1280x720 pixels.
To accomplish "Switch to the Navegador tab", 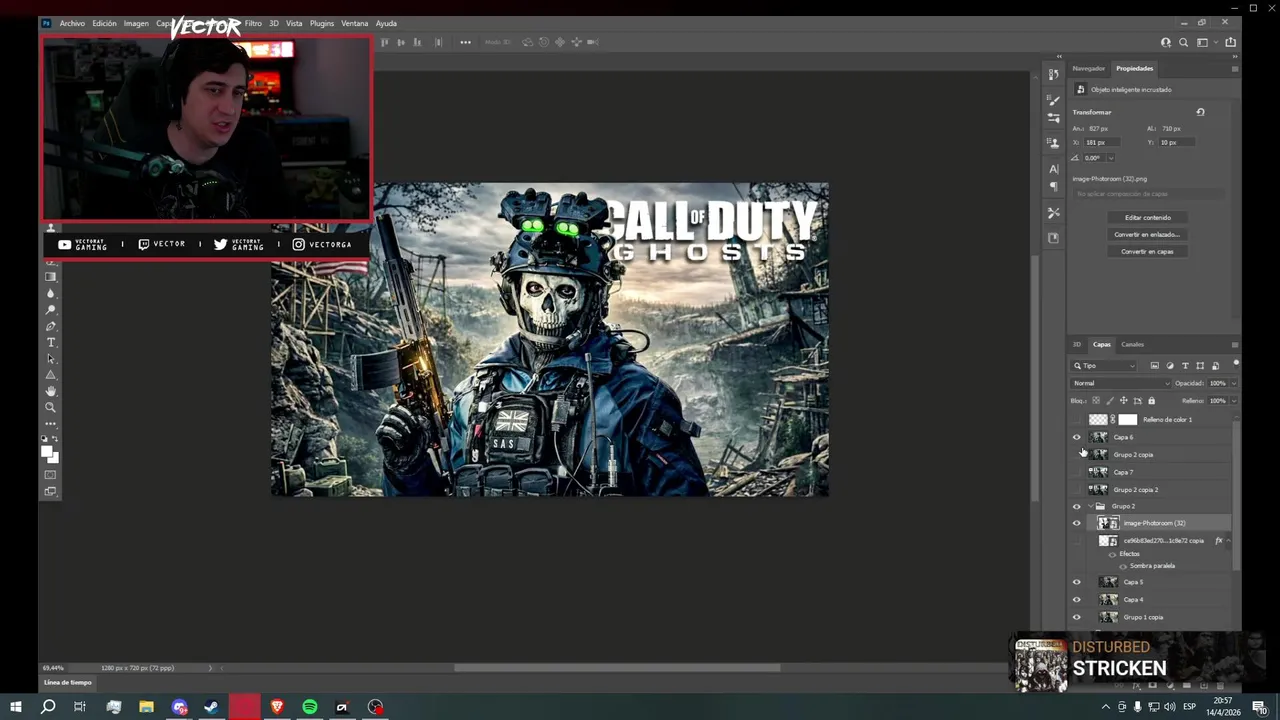I will pyautogui.click(x=1088, y=69).
